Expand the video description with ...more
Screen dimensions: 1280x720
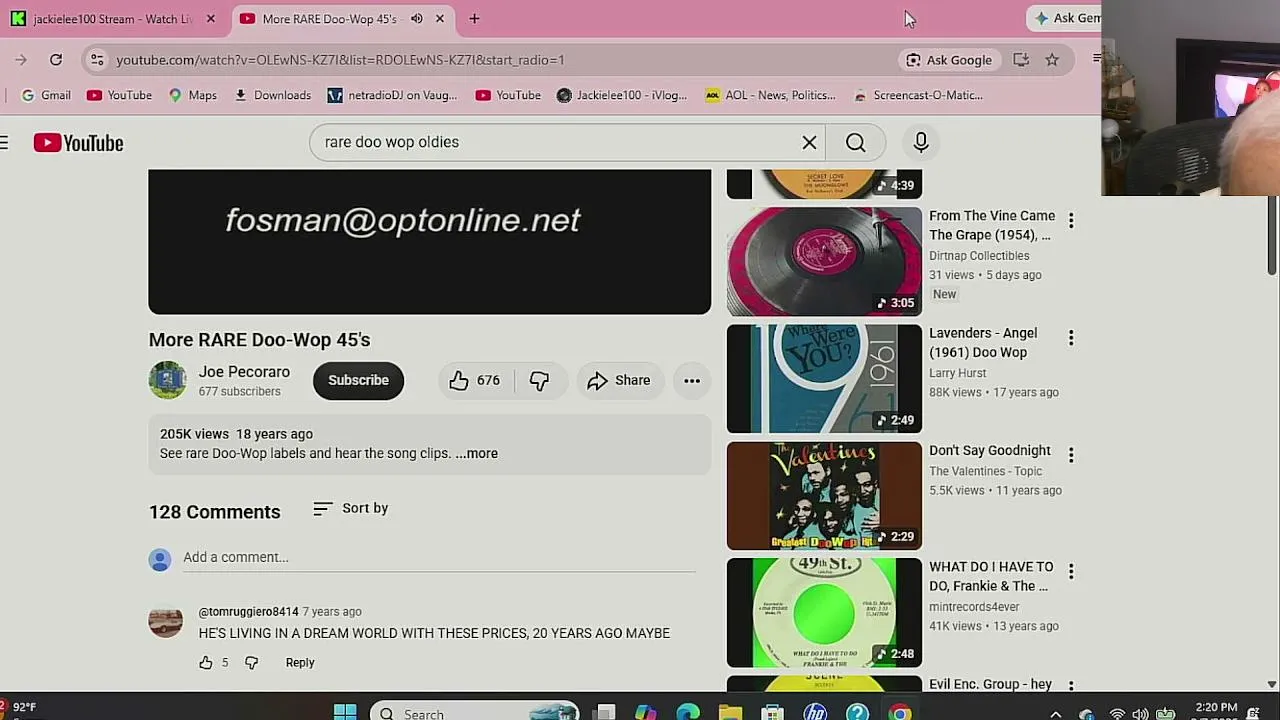(x=477, y=453)
